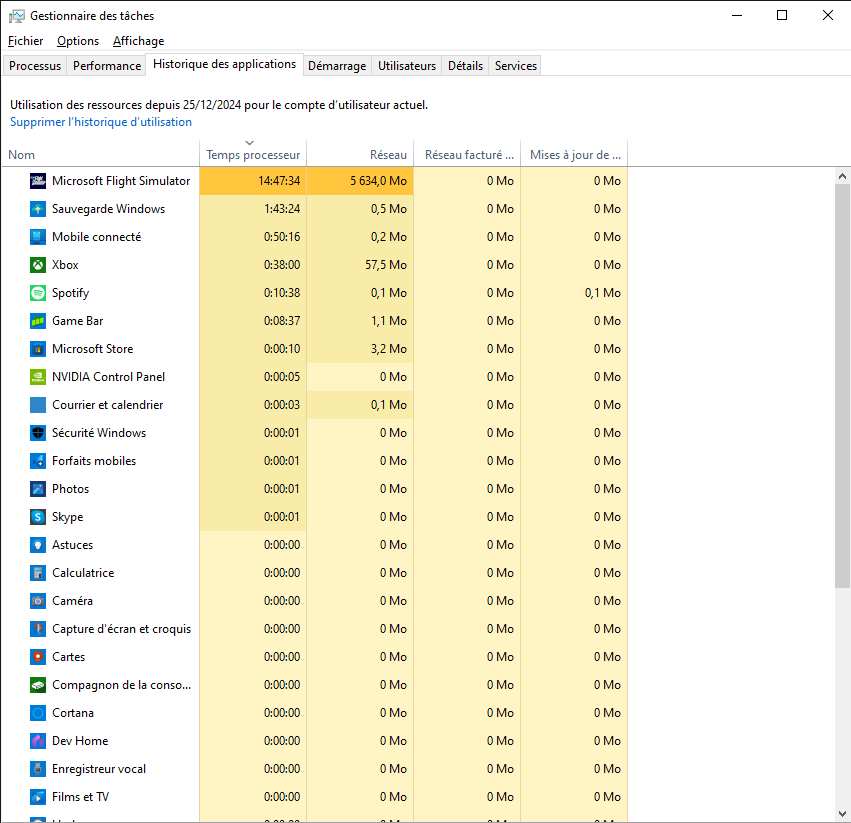Select the Game Bar icon

click(37, 321)
